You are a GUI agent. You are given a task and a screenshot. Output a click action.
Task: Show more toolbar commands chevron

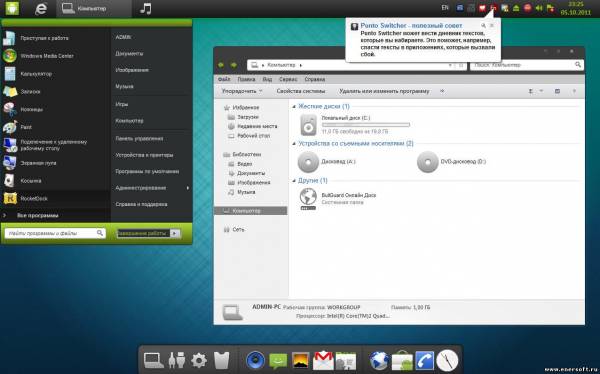(x=442, y=91)
